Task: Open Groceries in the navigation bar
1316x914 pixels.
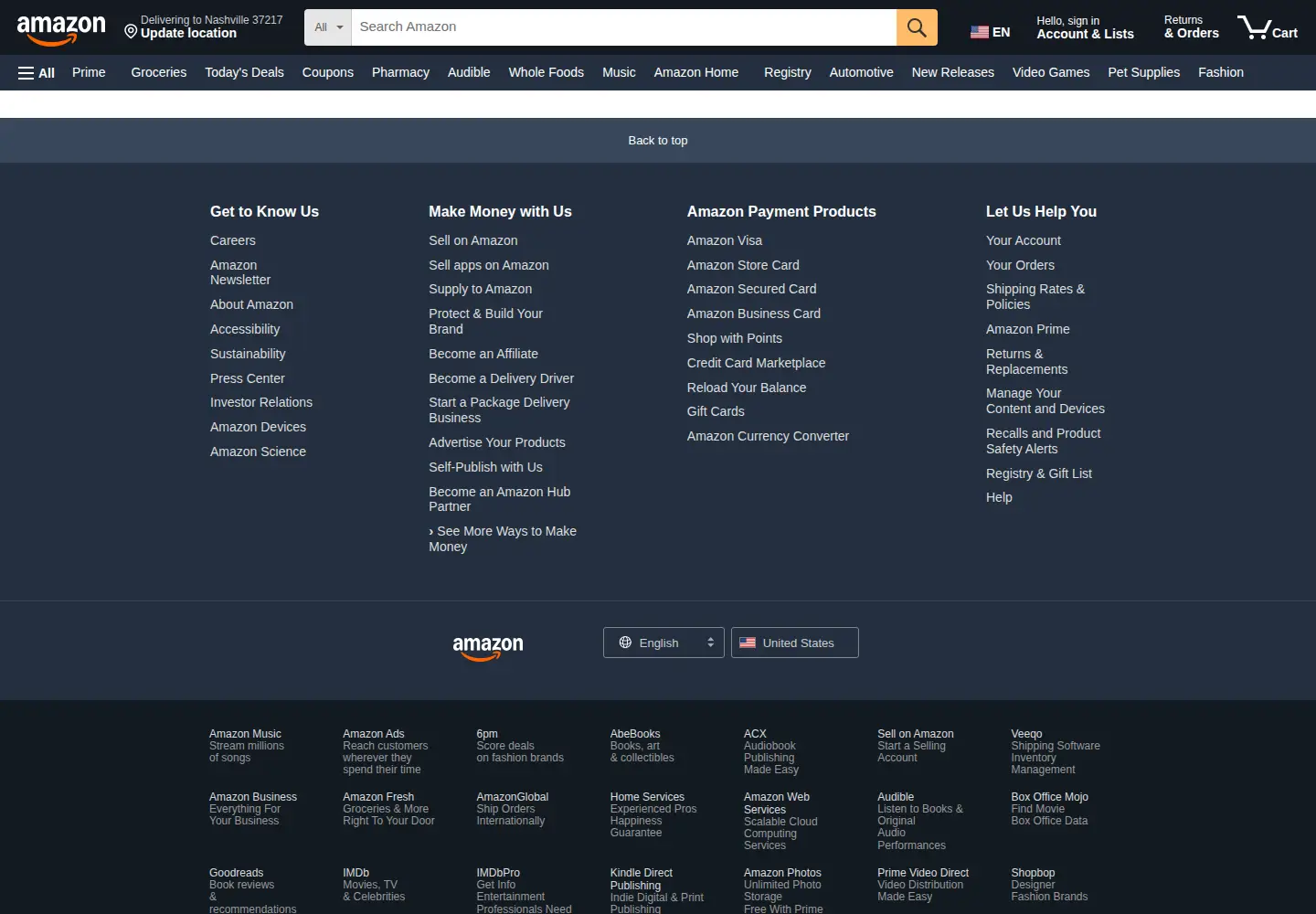Action: 159,72
